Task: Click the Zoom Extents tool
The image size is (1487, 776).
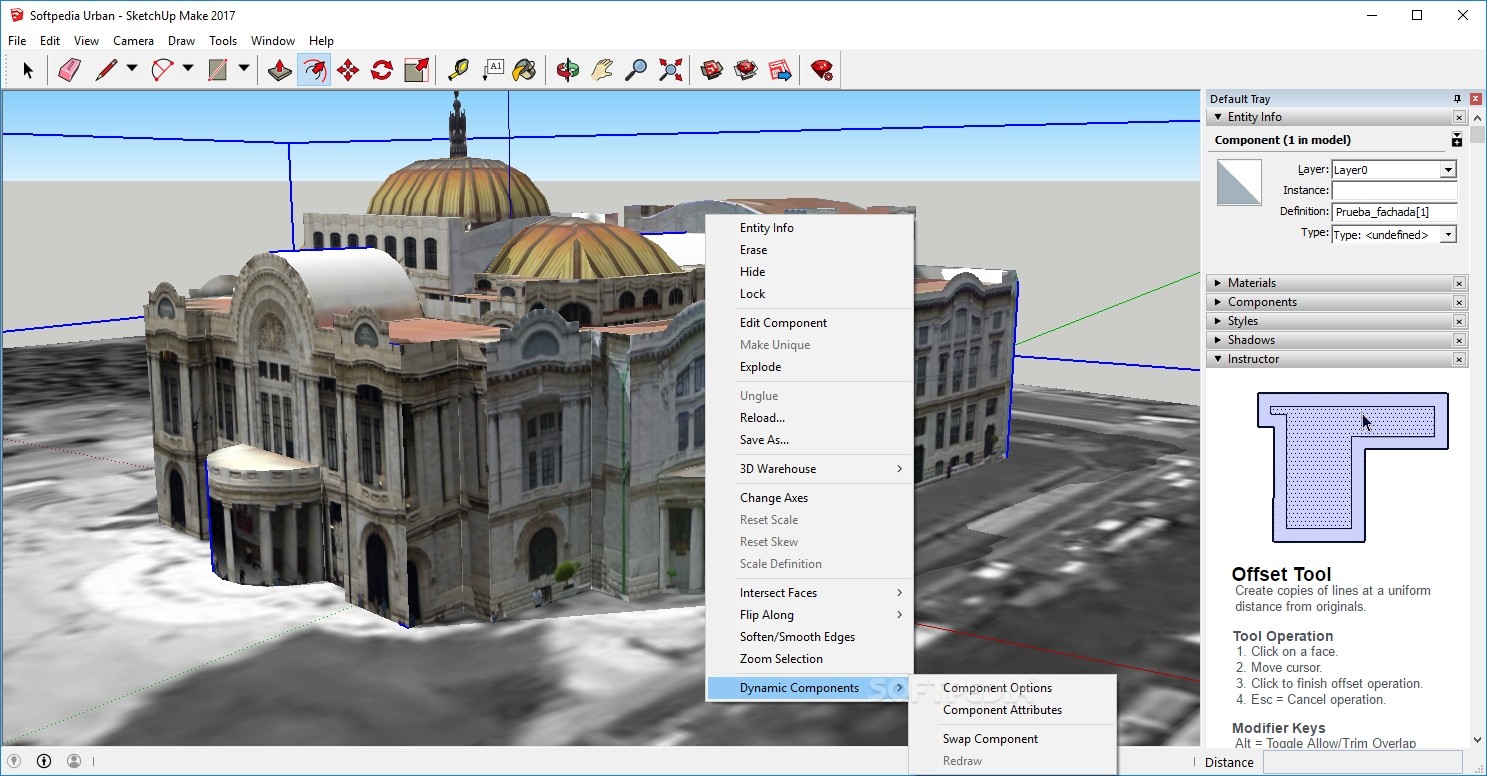Action: (x=670, y=70)
